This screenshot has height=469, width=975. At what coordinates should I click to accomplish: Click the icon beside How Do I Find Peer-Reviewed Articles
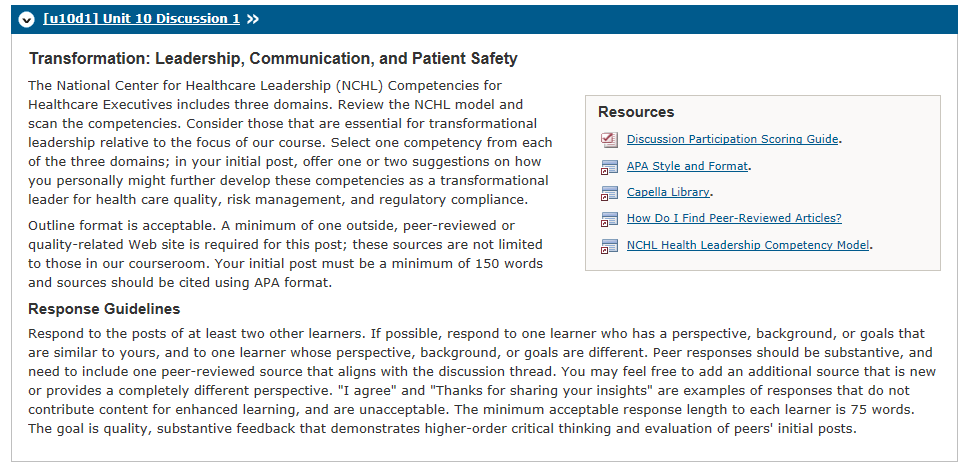609,219
